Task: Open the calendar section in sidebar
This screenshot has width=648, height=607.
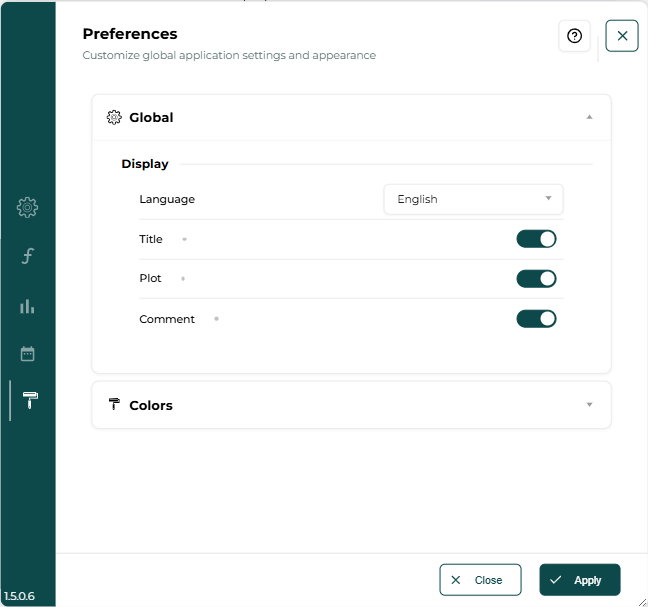Action: tap(27, 353)
